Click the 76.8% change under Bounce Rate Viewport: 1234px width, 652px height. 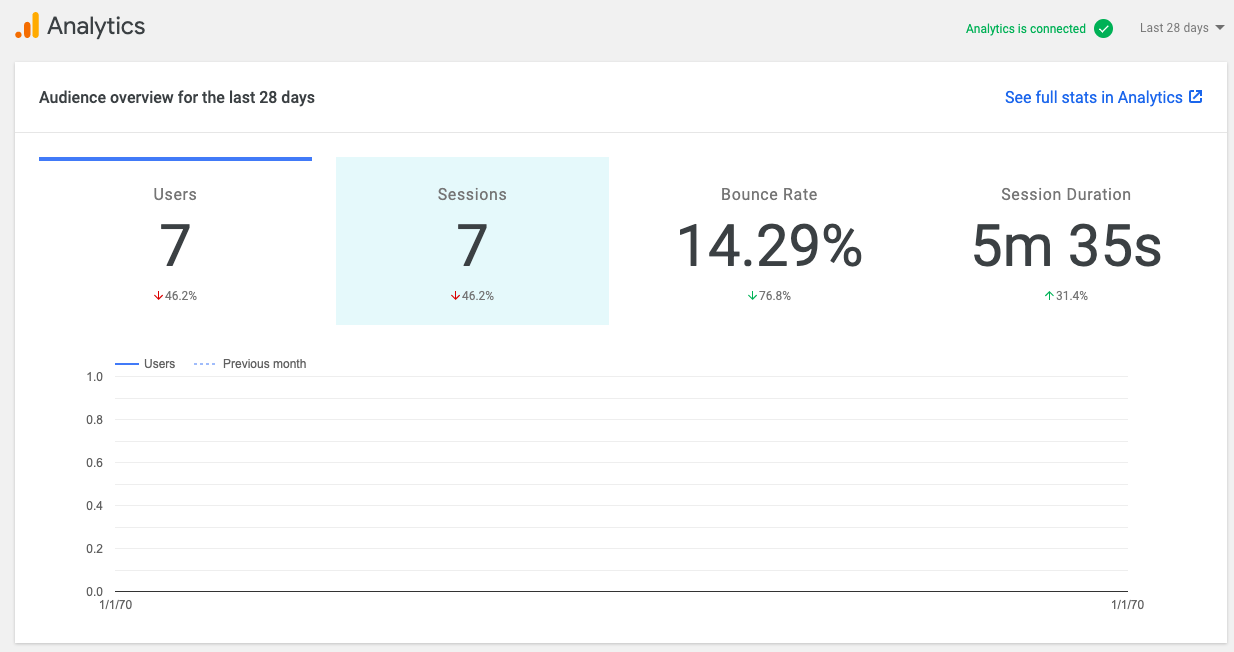point(775,296)
